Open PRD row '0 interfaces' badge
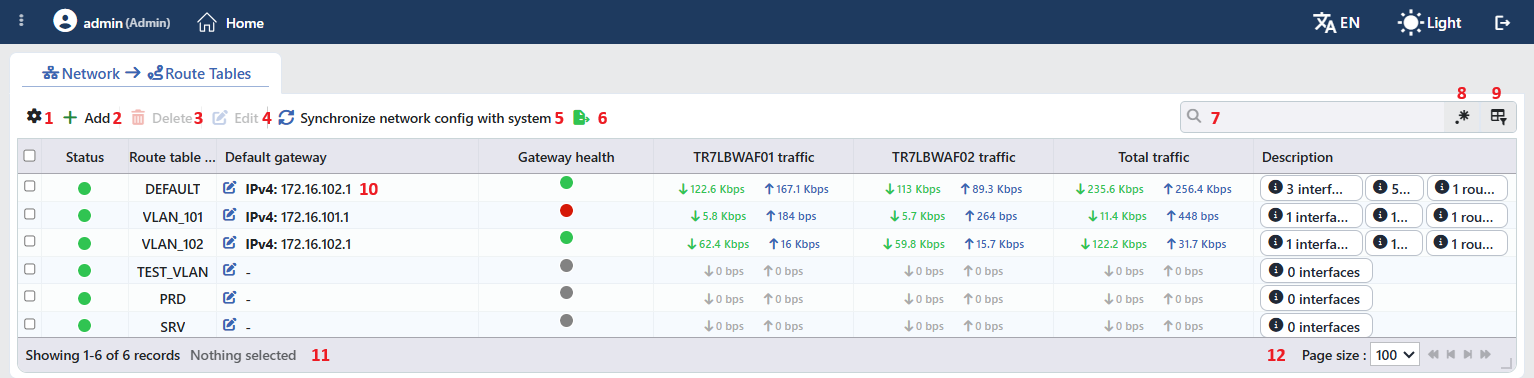This screenshot has width=1534, height=378. click(1317, 298)
